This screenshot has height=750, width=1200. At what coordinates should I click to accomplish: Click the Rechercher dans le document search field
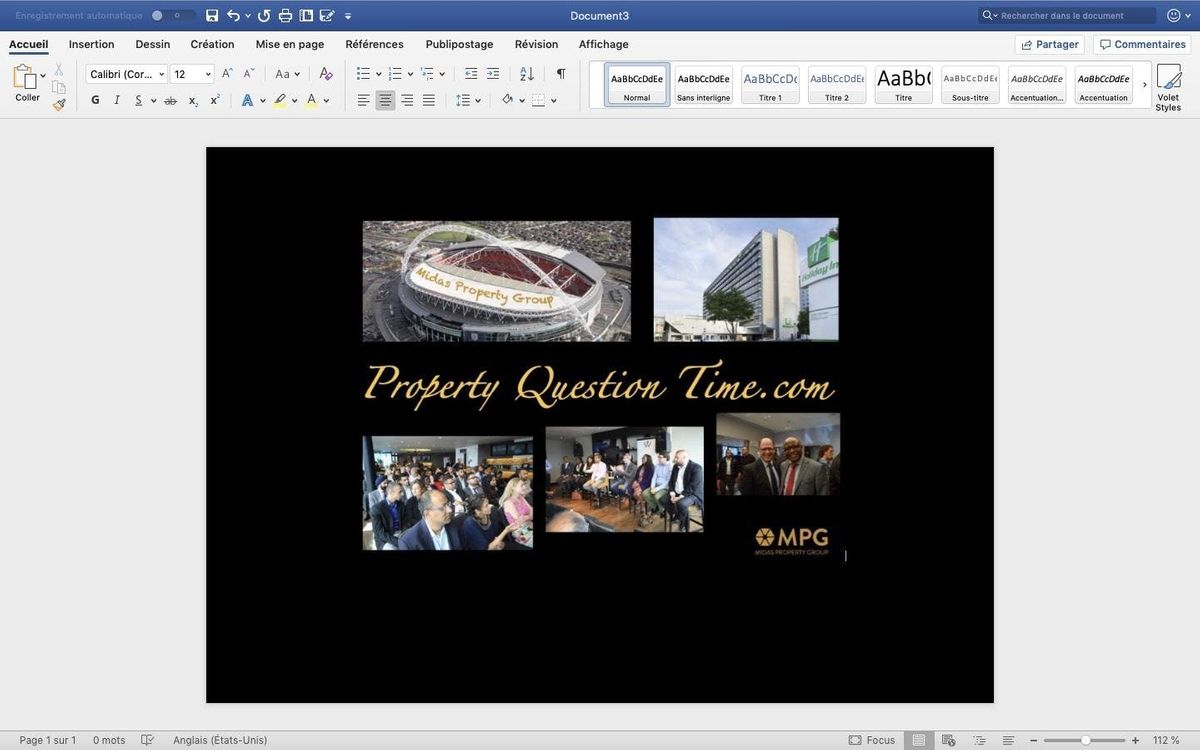coord(1067,16)
